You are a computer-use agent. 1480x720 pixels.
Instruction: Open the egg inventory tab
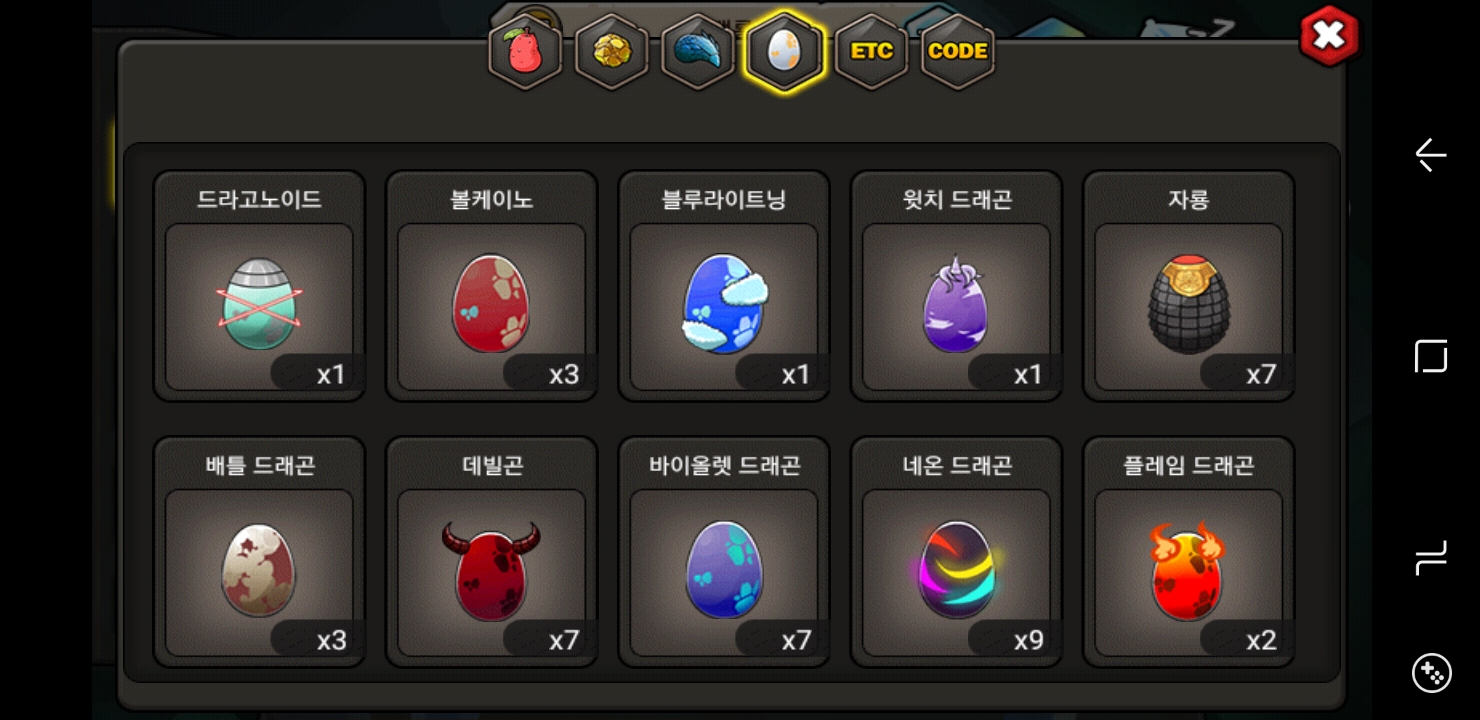coord(784,52)
